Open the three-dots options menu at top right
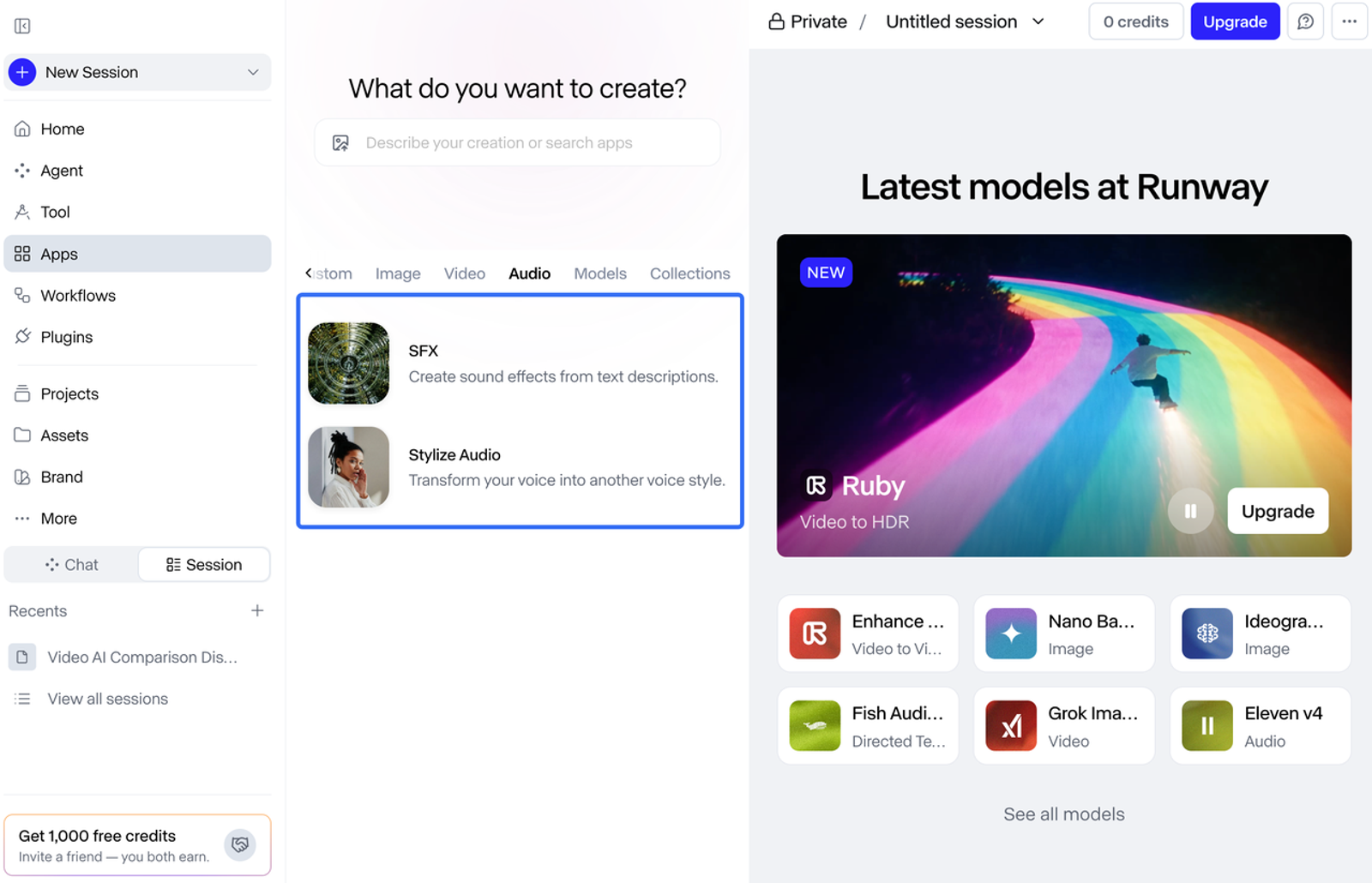Viewport: 1372px width, 883px height. [x=1349, y=21]
